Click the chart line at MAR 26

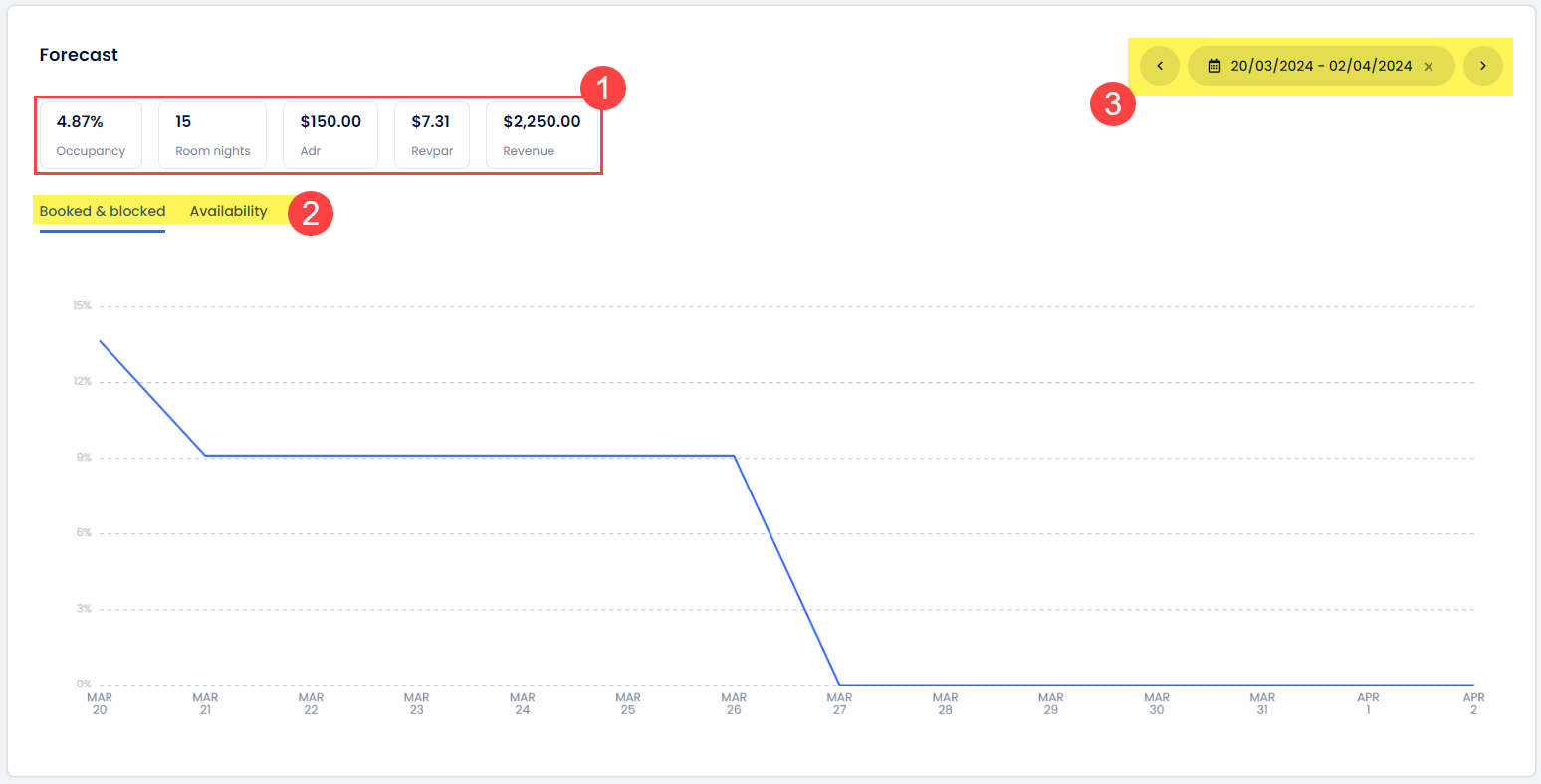click(734, 456)
